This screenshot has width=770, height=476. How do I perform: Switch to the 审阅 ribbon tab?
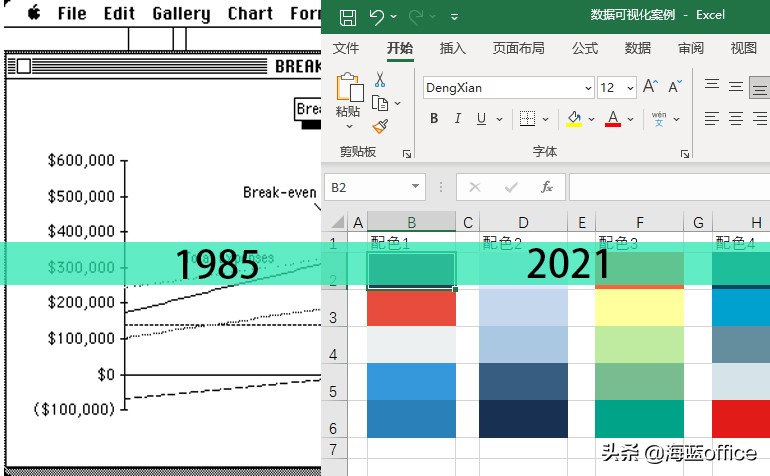click(690, 48)
